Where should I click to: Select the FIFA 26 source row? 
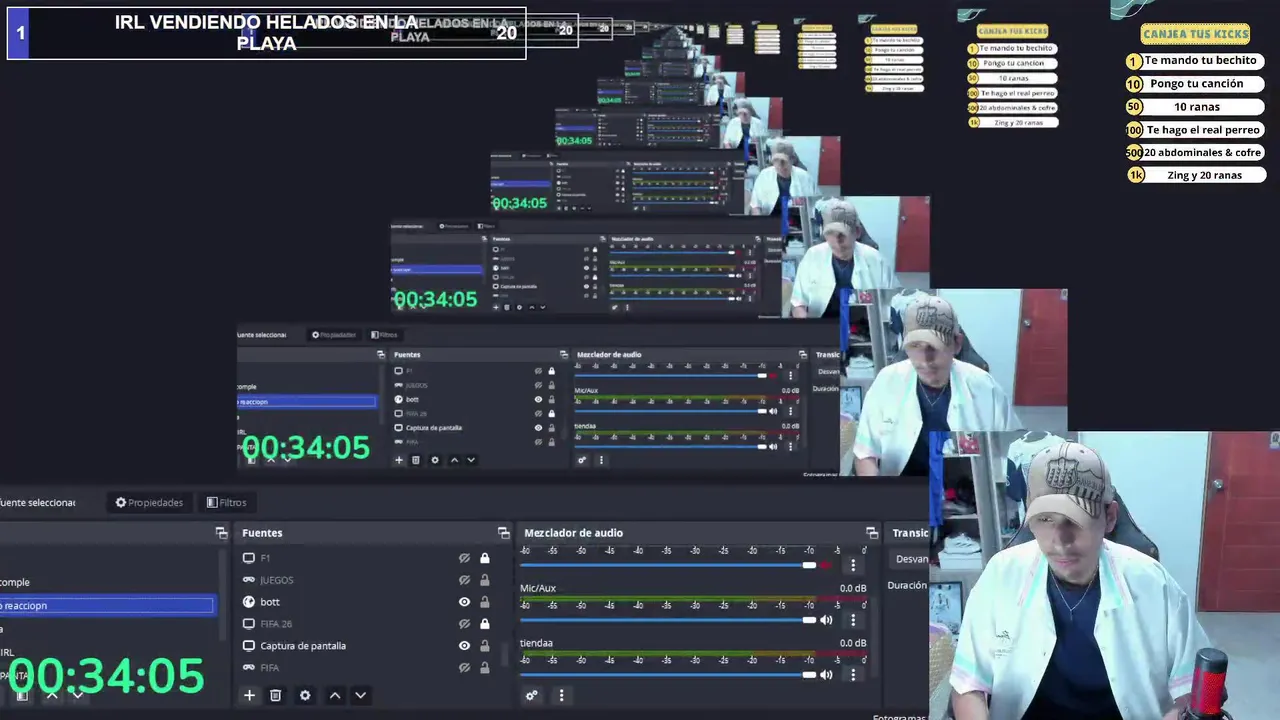coord(368,624)
